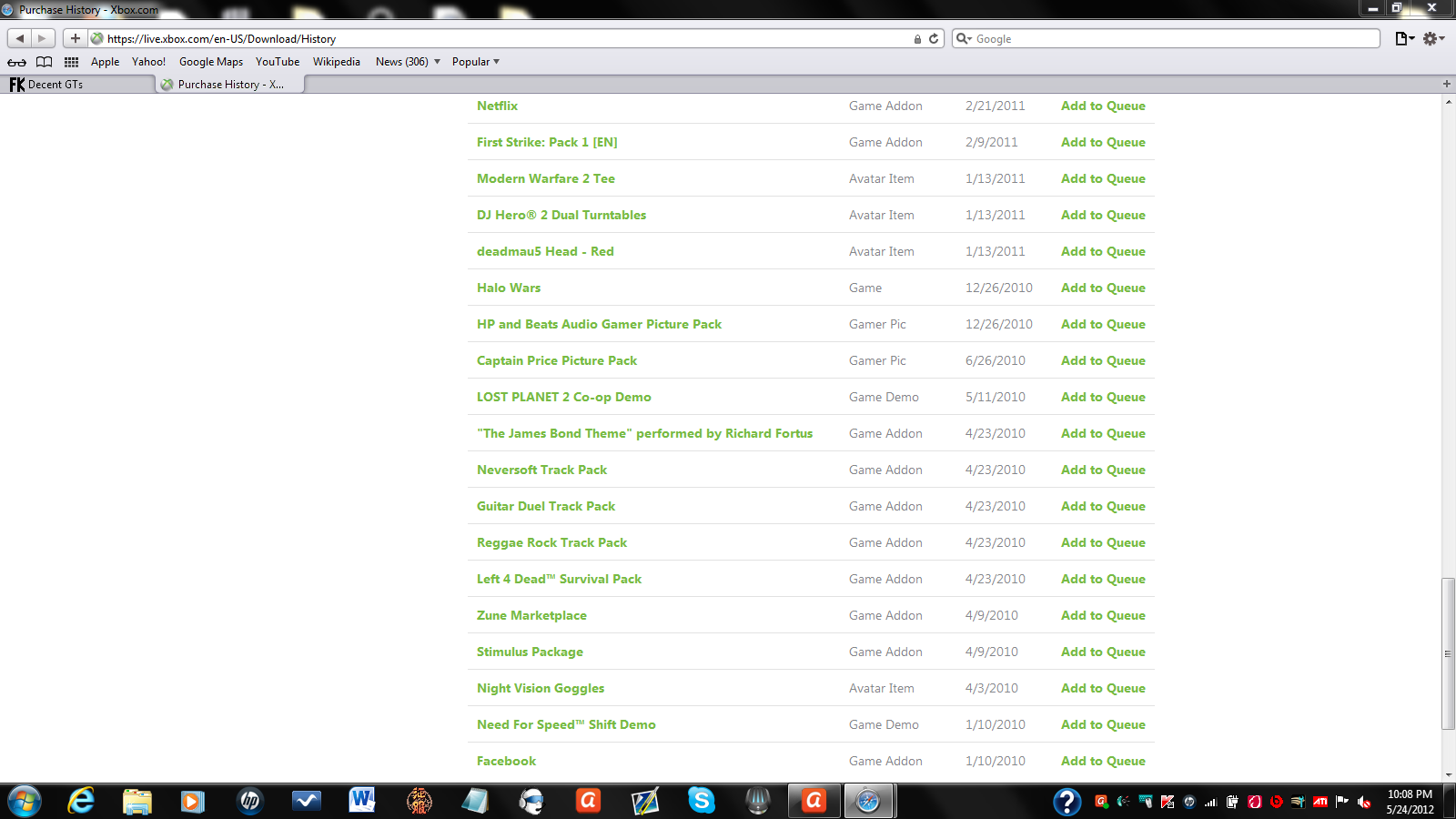Image resolution: width=1456 pixels, height=819 pixels.
Task: Click the address bar URL field
Action: pos(516,38)
